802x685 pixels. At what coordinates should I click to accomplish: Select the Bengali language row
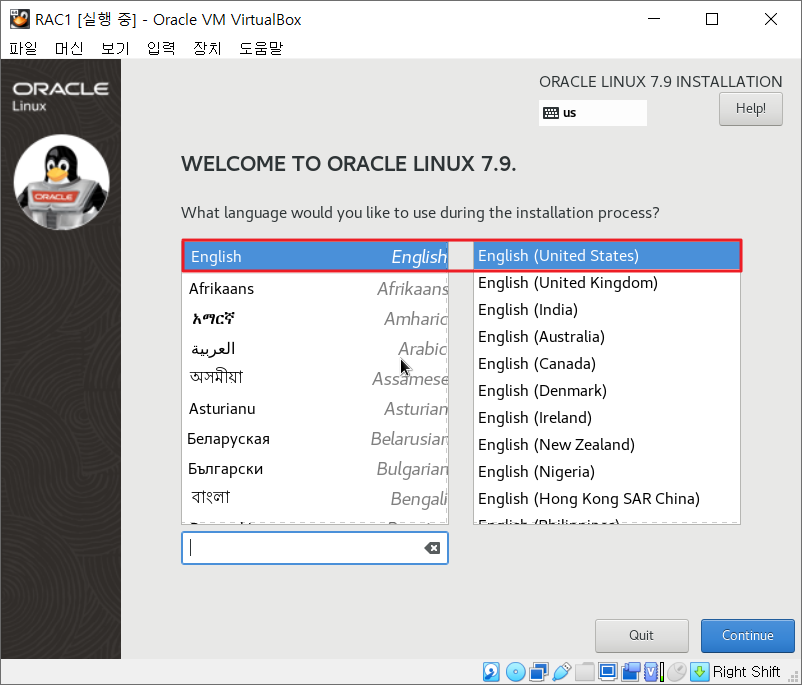click(315, 499)
